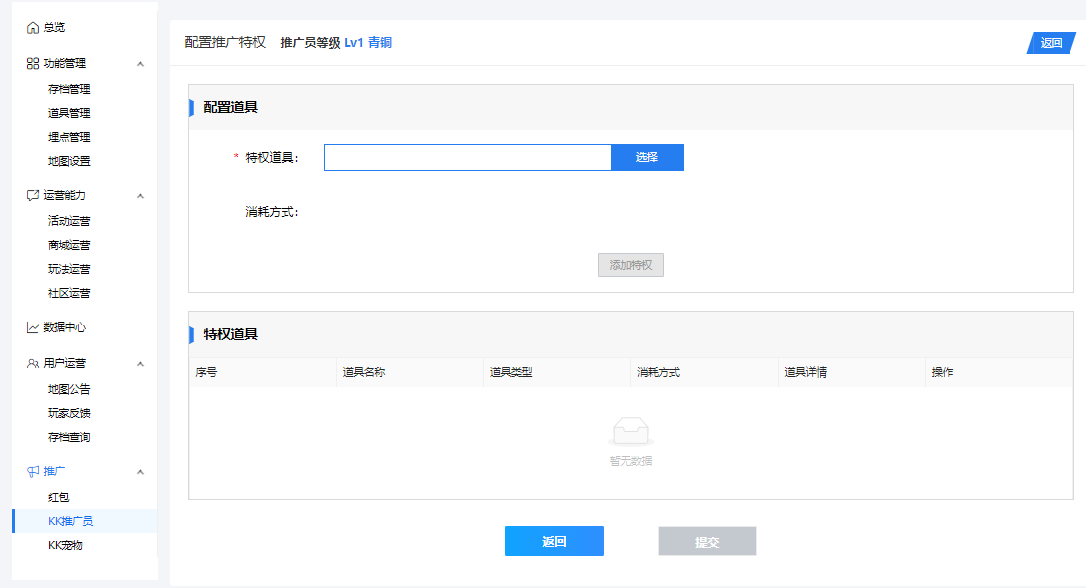Click the 数据中心 chart icon

(x=33, y=327)
